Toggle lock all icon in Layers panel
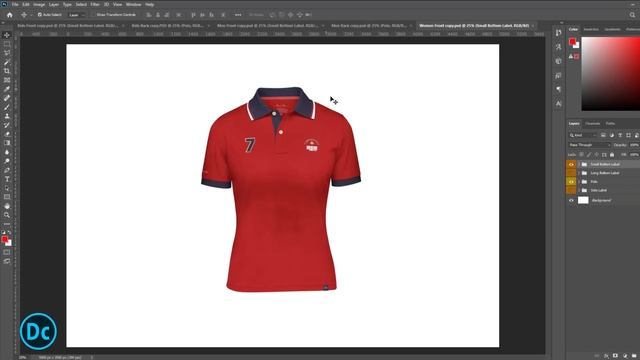 612,155
